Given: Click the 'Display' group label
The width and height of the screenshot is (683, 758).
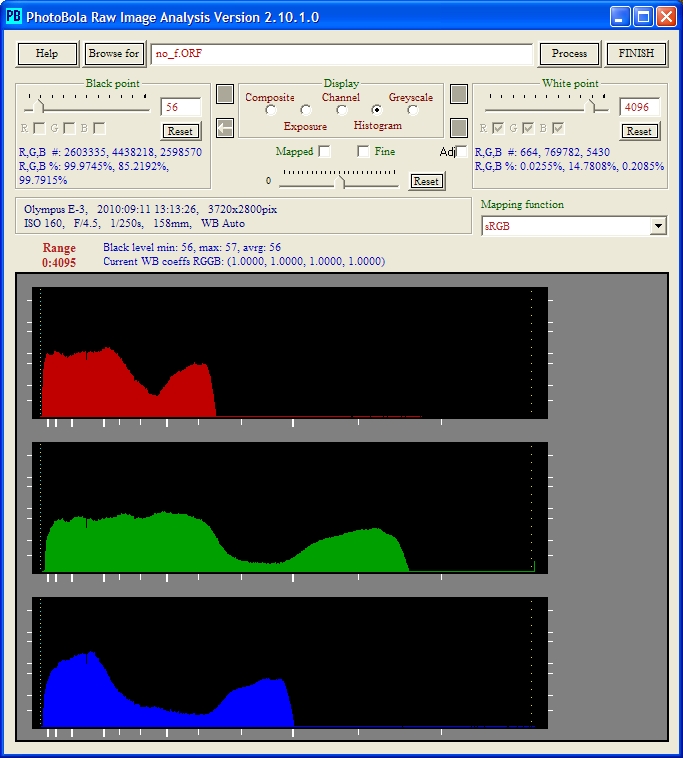Looking at the screenshot, I should pyautogui.click(x=341, y=83).
